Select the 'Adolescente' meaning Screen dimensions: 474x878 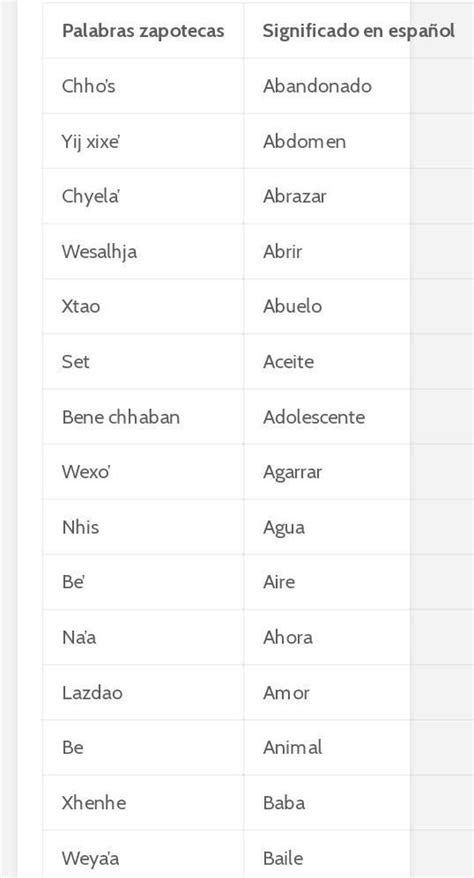click(314, 417)
